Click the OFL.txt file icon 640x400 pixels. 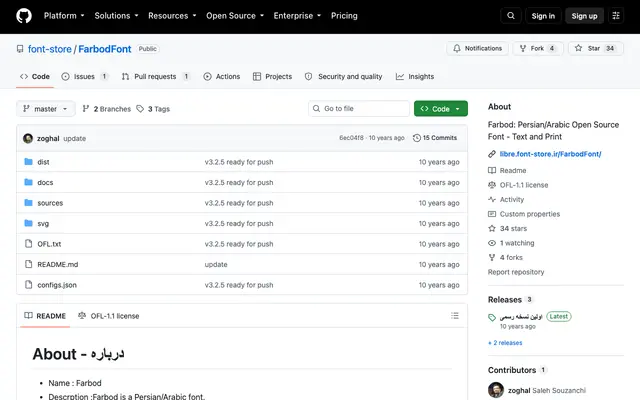click(x=29, y=244)
